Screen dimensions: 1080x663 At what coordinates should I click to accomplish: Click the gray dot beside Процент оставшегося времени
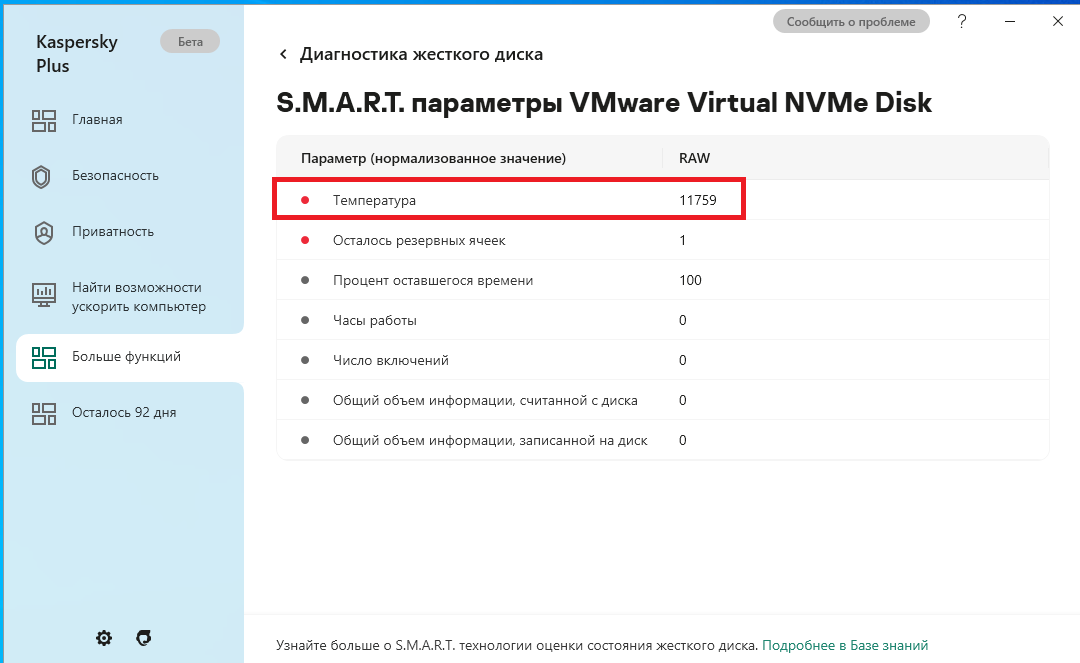coord(305,280)
